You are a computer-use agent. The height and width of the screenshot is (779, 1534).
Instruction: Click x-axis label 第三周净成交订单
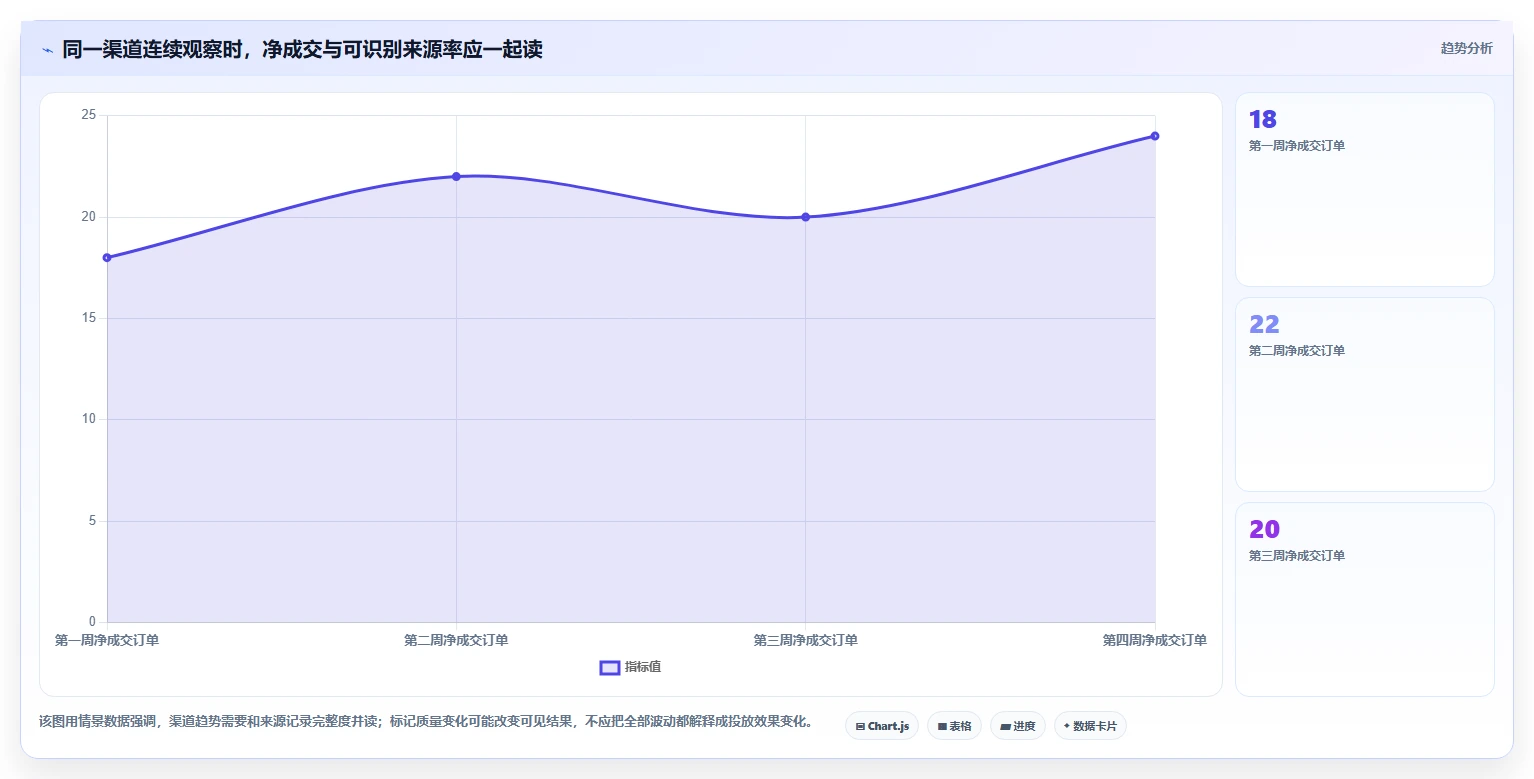805,641
